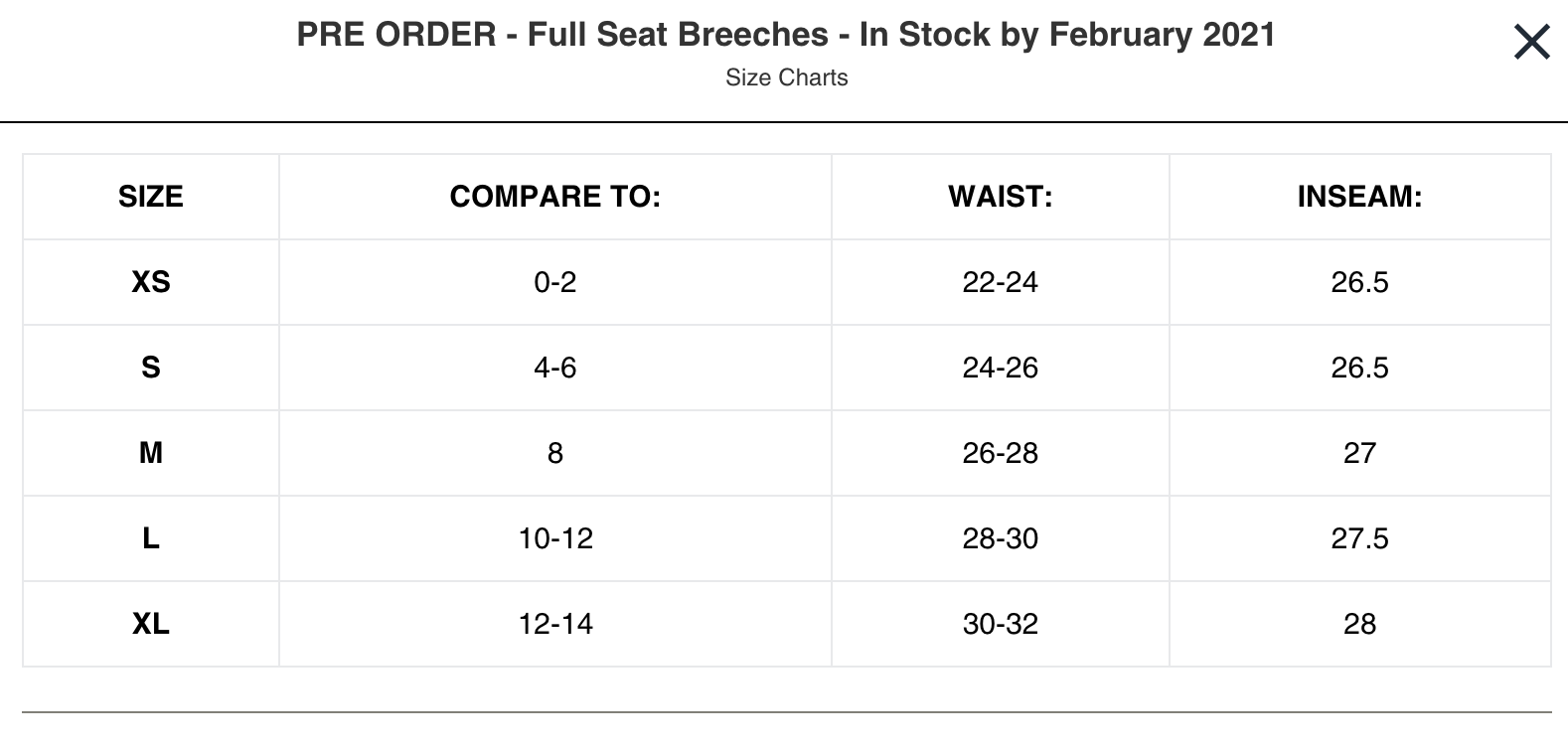Click the 26-28 waist cell
Image resolution: width=1568 pixels, height=749 pixels.
tap(1000, 453)
